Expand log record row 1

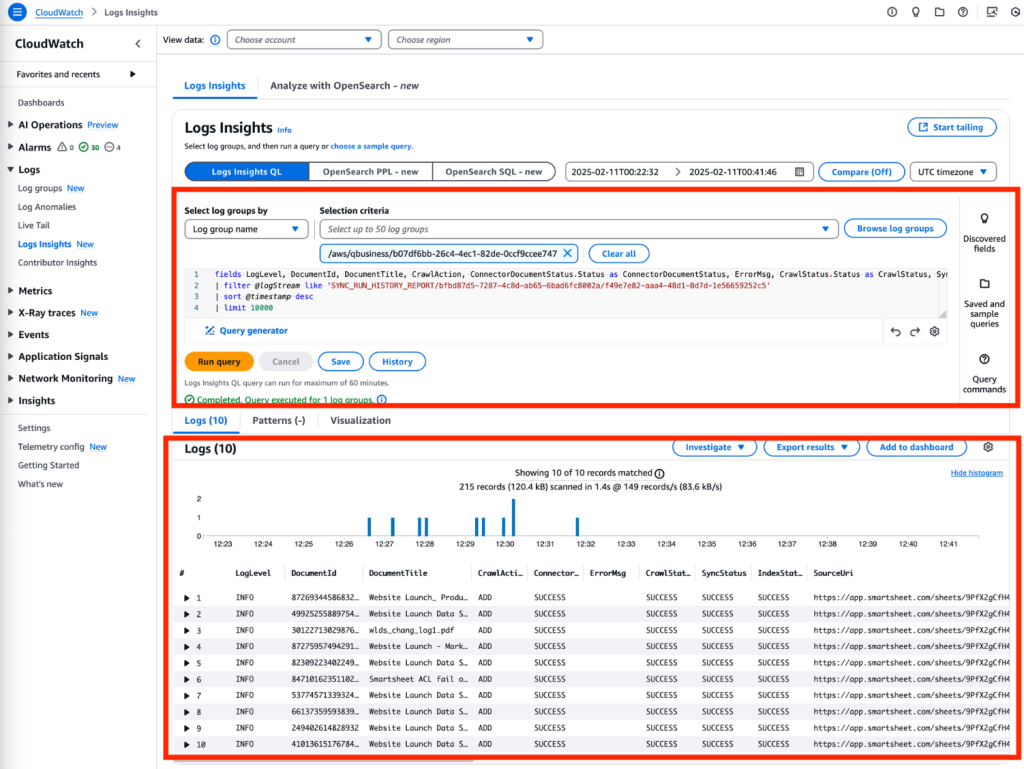point(186,598)
